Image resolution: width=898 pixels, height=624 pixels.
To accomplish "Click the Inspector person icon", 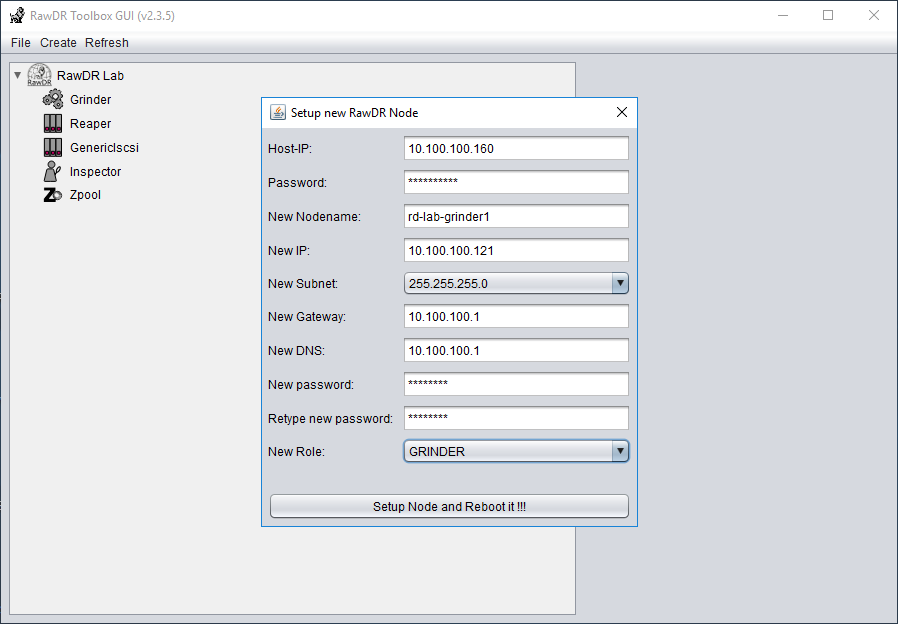I will (52, 171).
